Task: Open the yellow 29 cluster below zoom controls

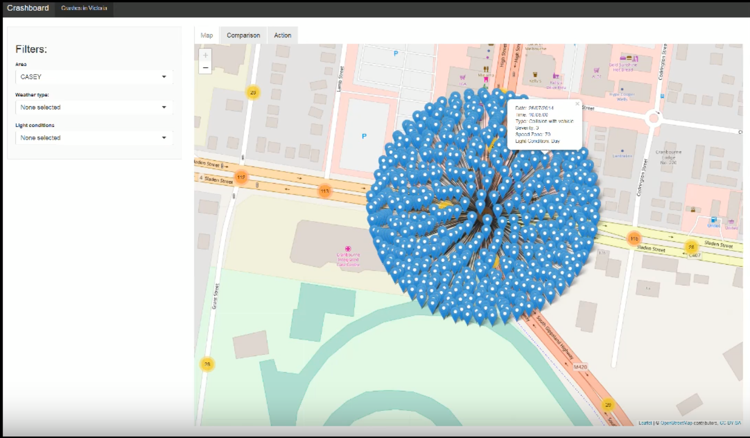Action: [x=253, y=92]
